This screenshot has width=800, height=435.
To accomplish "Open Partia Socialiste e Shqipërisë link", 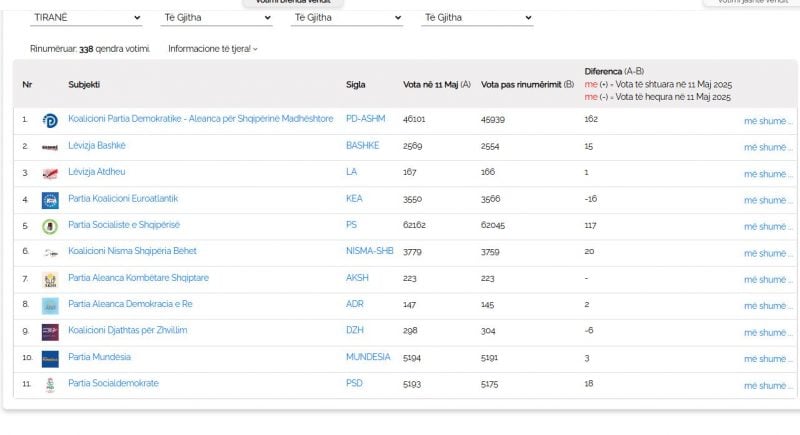I will pyautogui.click(x=124, y=224).
